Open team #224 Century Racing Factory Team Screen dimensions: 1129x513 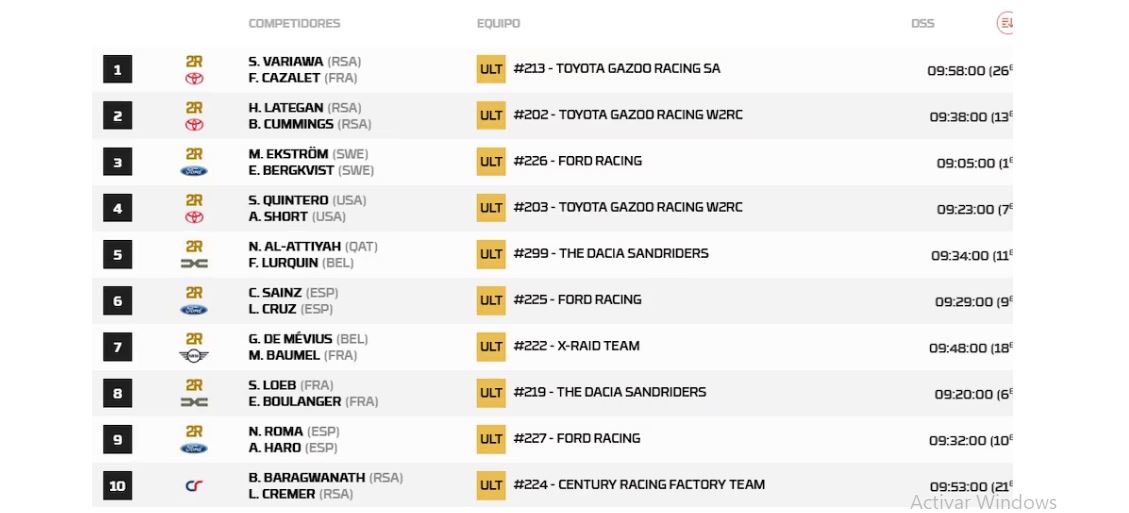[639, 485]
